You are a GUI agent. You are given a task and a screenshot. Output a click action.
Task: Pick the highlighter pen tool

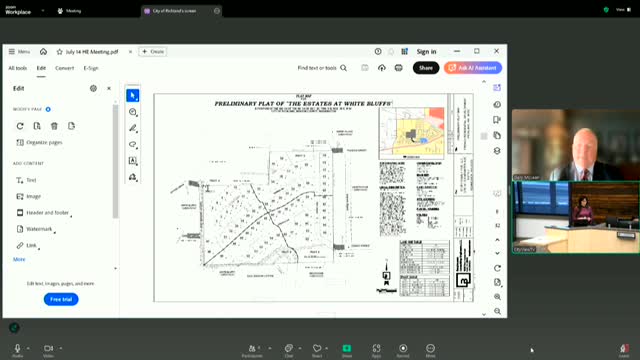133,128
